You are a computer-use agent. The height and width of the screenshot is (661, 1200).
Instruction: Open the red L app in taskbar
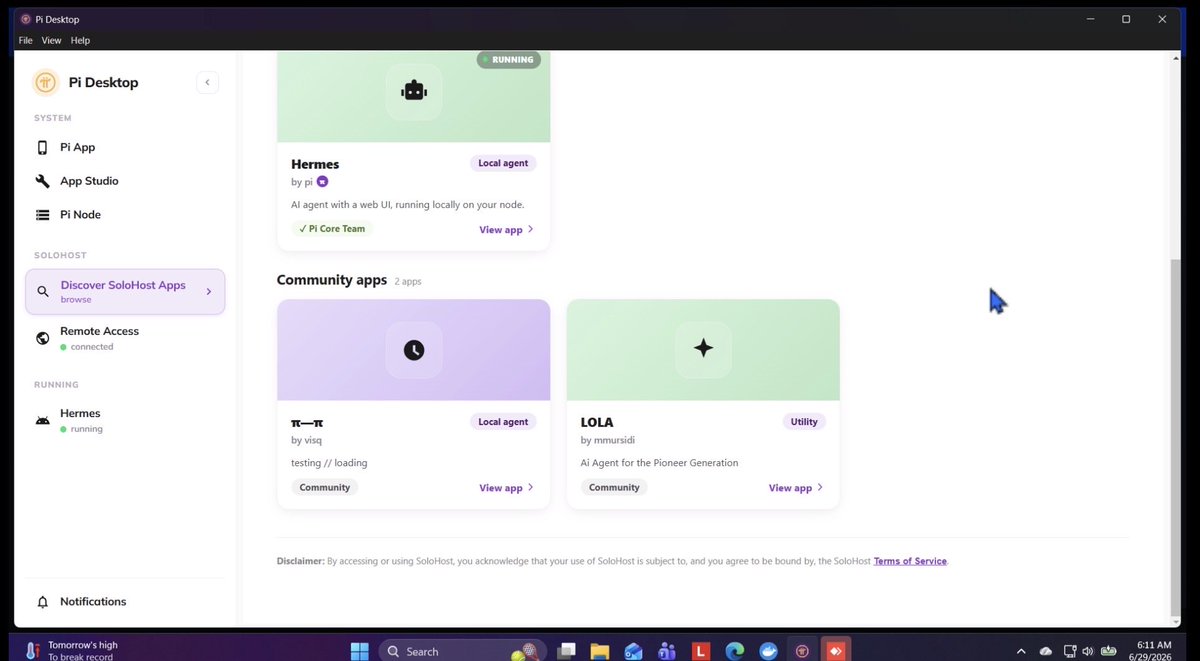click(x=701, y=651)
